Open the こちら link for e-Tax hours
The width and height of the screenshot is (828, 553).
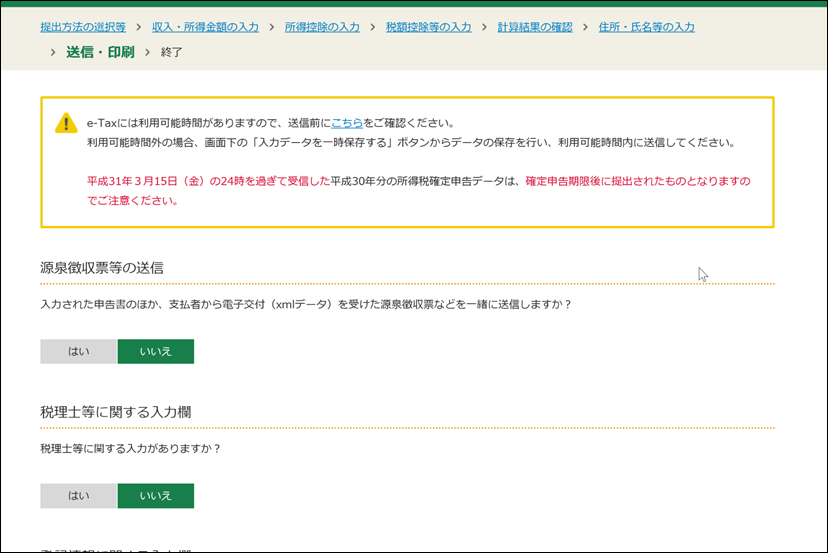click(347, 123)
